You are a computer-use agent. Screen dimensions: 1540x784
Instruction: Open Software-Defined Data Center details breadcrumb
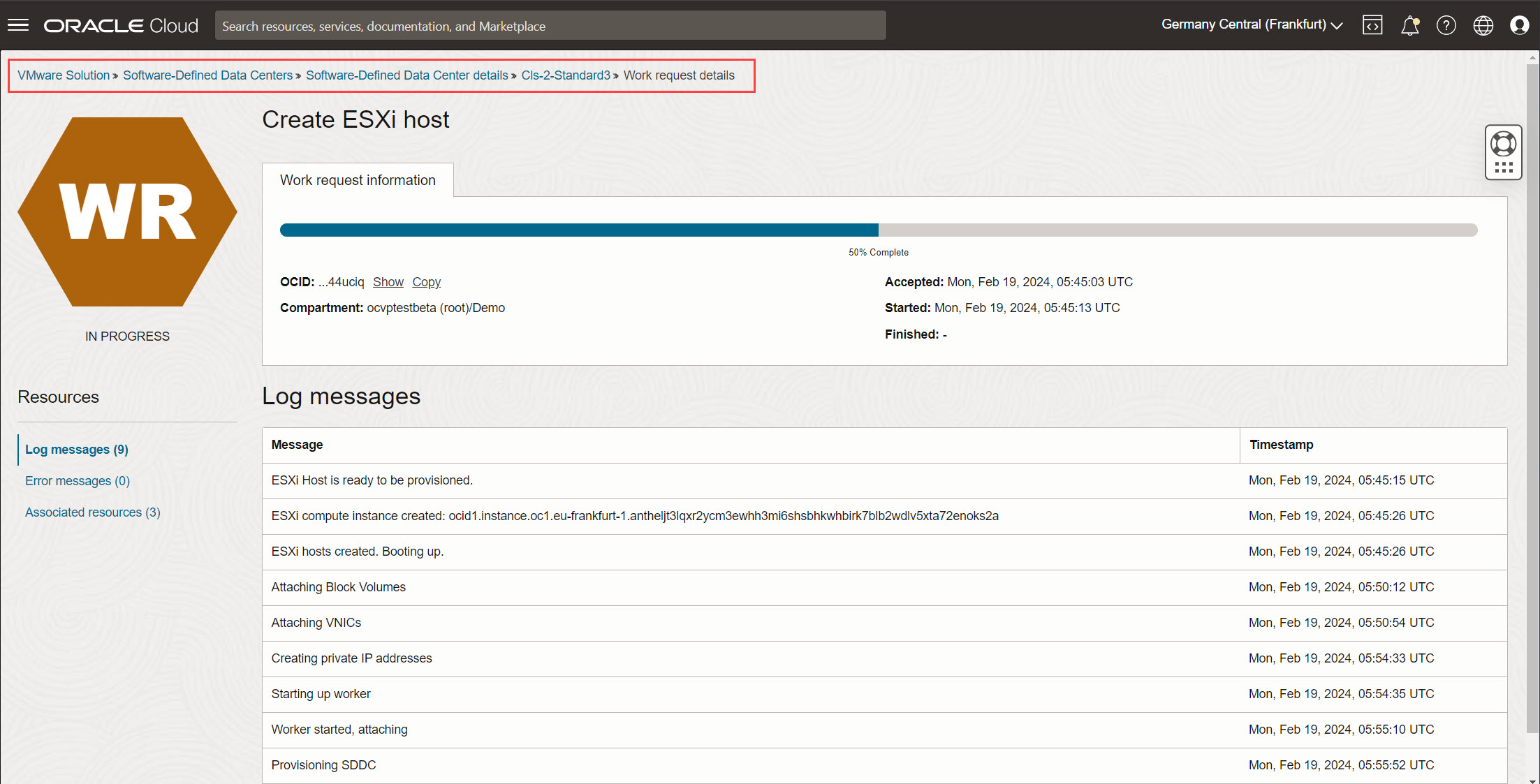point(406,75)
